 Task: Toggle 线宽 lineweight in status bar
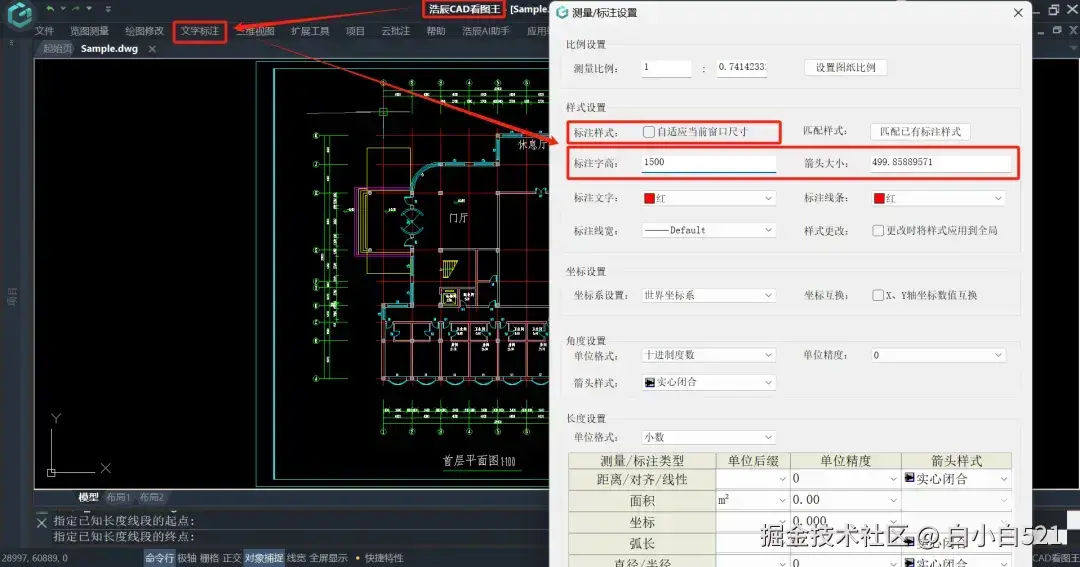296,558
